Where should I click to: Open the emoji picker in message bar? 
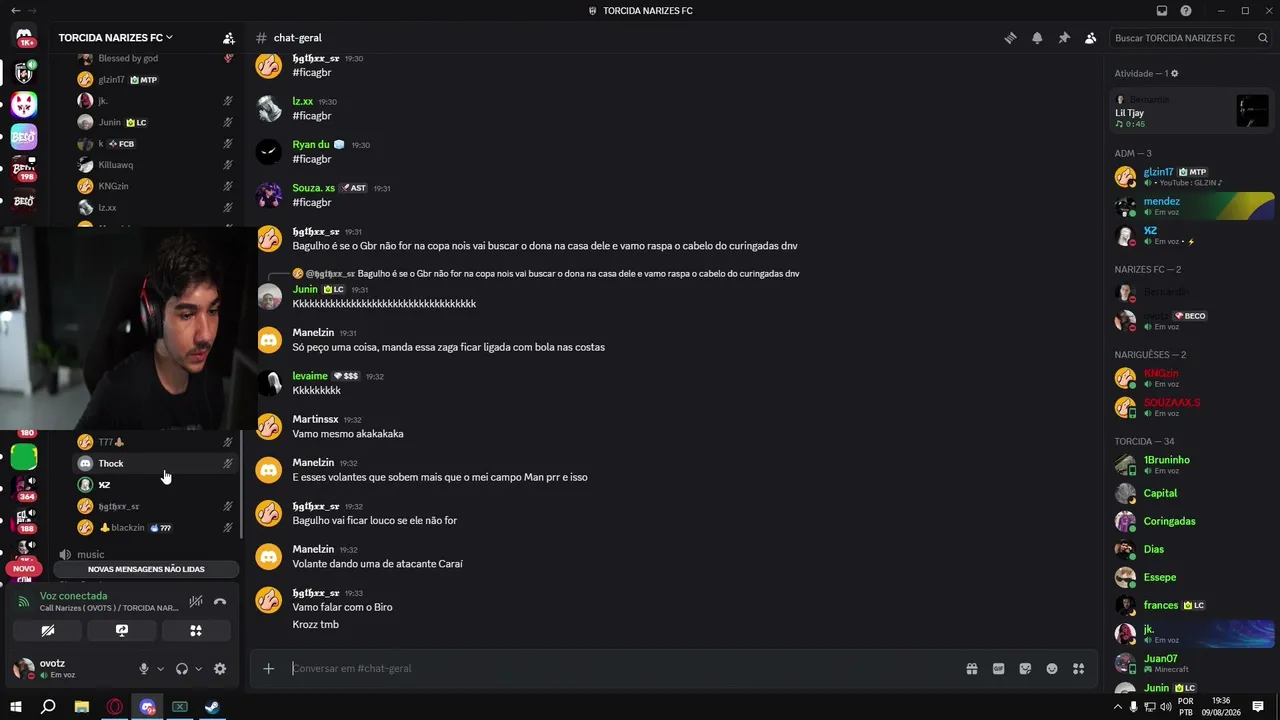click(x=1052, y=668)
